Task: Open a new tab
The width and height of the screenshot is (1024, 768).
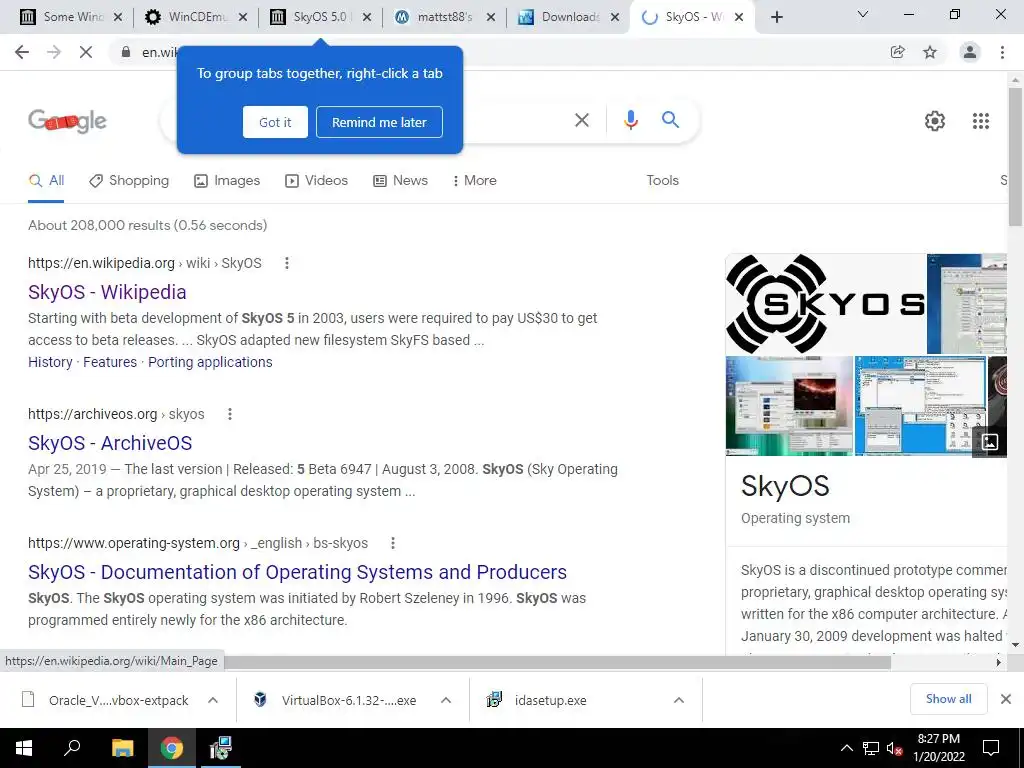Action: (x=776, y=17)
